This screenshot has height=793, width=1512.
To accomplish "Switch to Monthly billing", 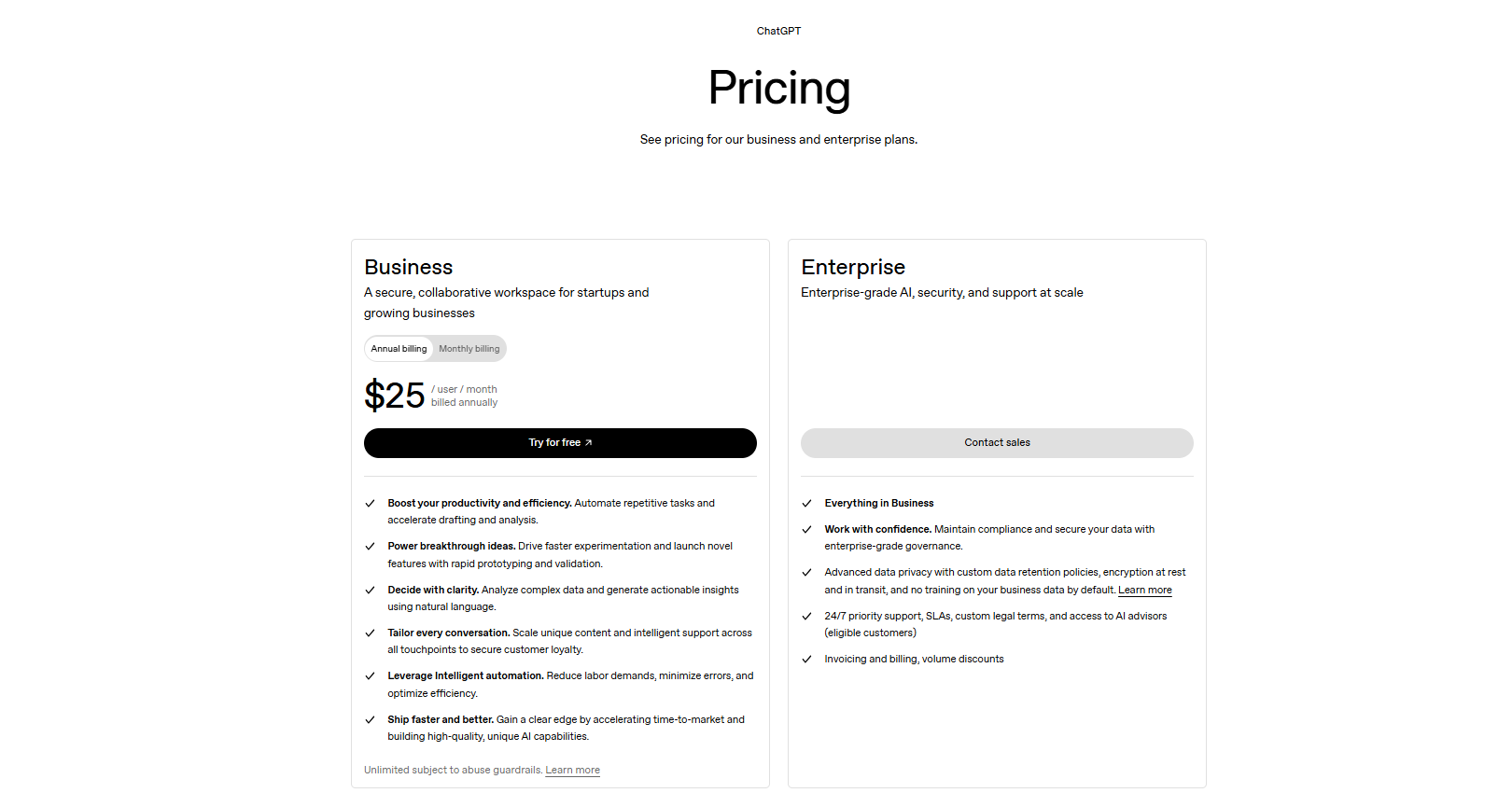I will 469,349.
